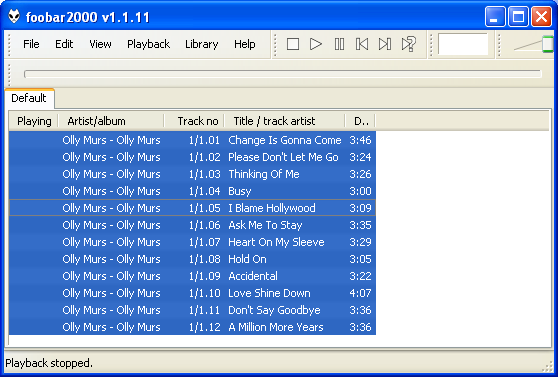Click the D.. duration column header
This screenshot has height=377, width=558.
click(360, 121)
